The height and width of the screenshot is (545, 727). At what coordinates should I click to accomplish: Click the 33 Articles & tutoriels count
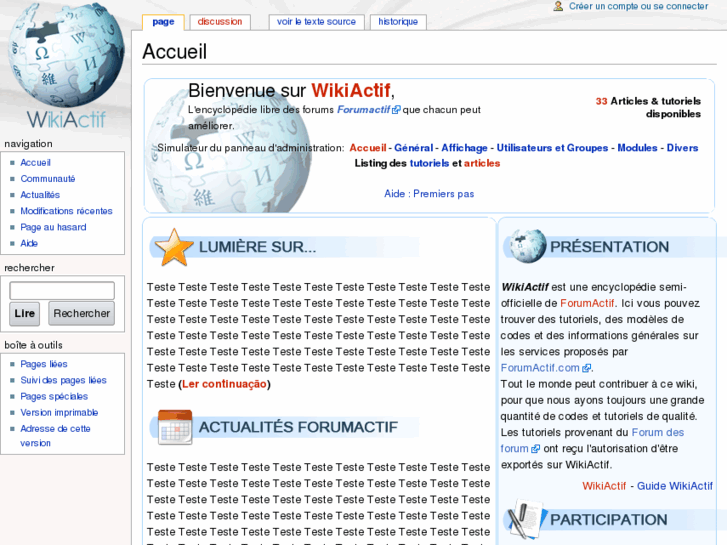(x=648, y=107)
